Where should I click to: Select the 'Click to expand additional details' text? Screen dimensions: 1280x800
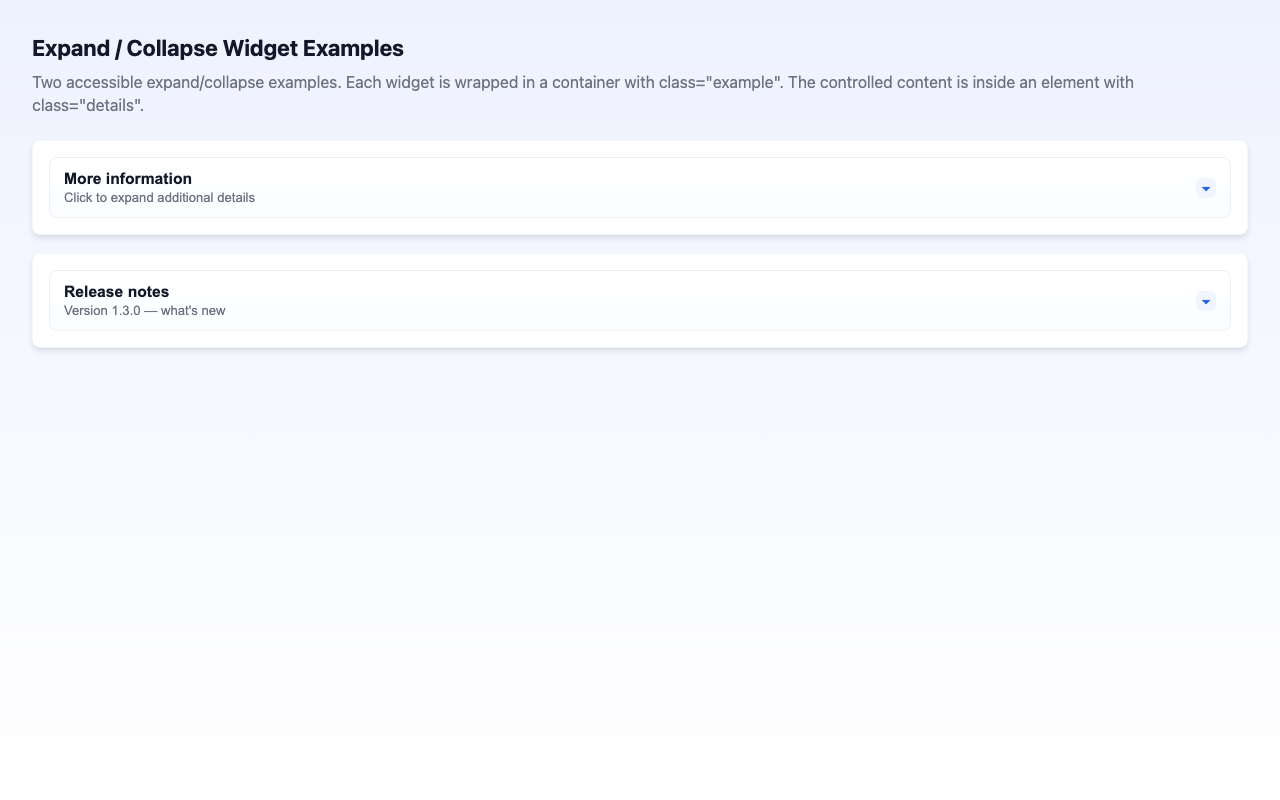[159, 197]
